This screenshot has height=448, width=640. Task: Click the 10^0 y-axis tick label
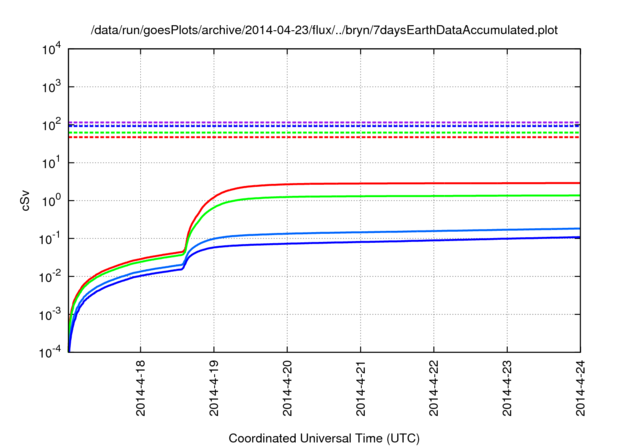(51, 200)
